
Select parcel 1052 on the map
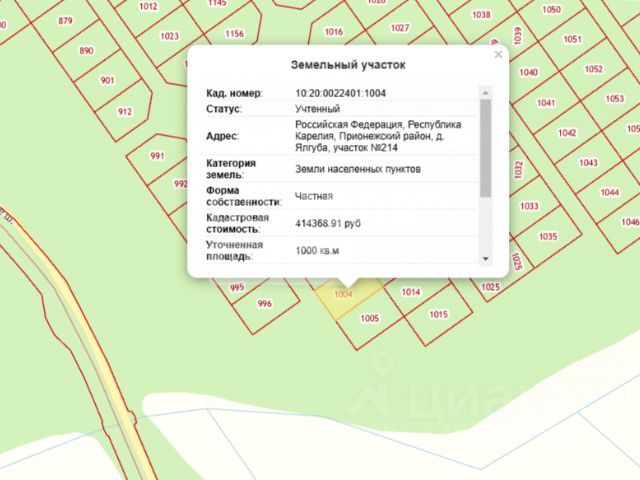(593, 69)
